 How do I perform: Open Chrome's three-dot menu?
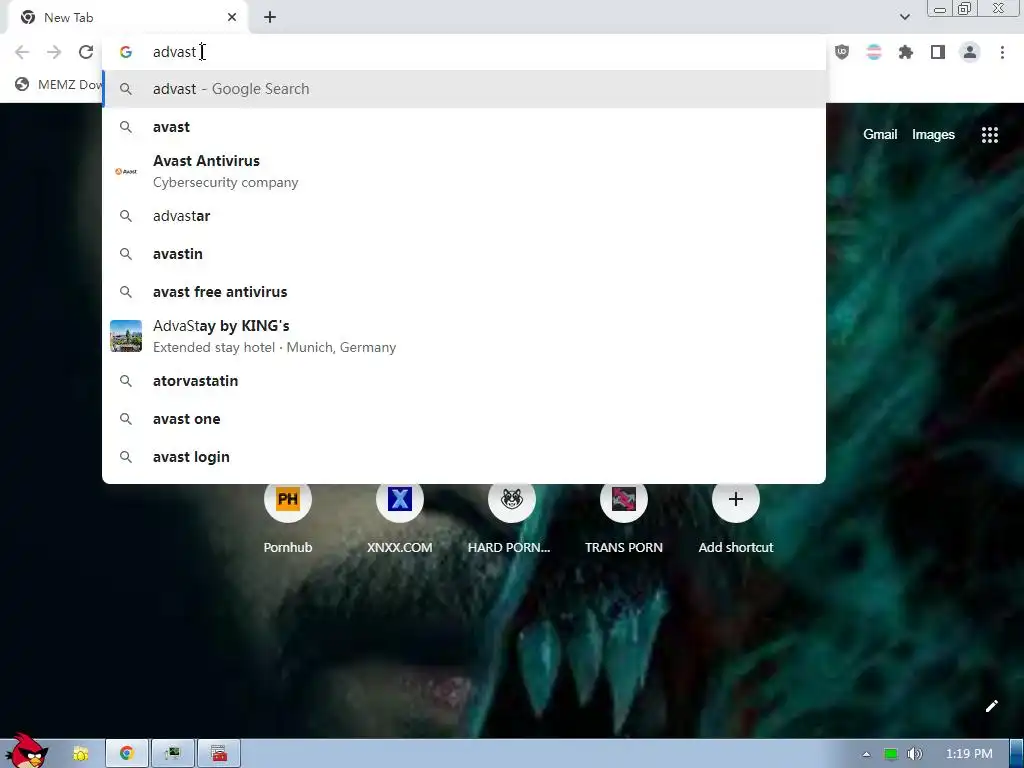pyautogui.click(x=1002, y=52)
